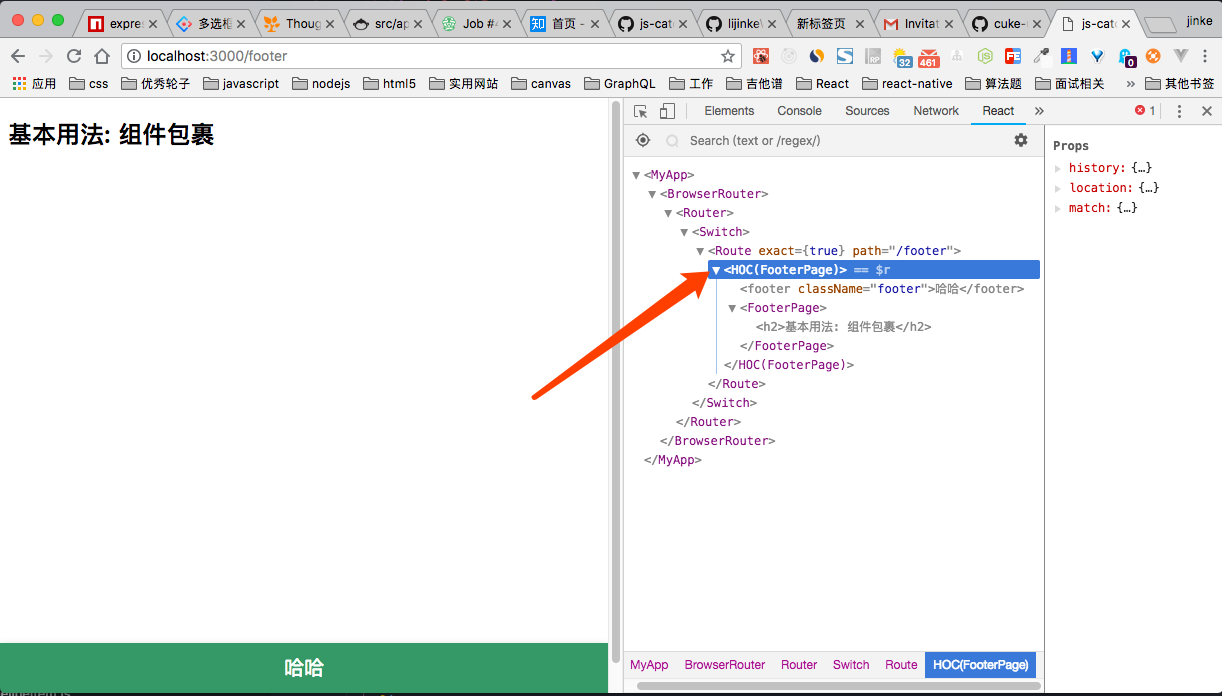This screenshot has width=1222, height=696.
Task: Open Chrome's three-dot menu
Action: pos(1205,56)
